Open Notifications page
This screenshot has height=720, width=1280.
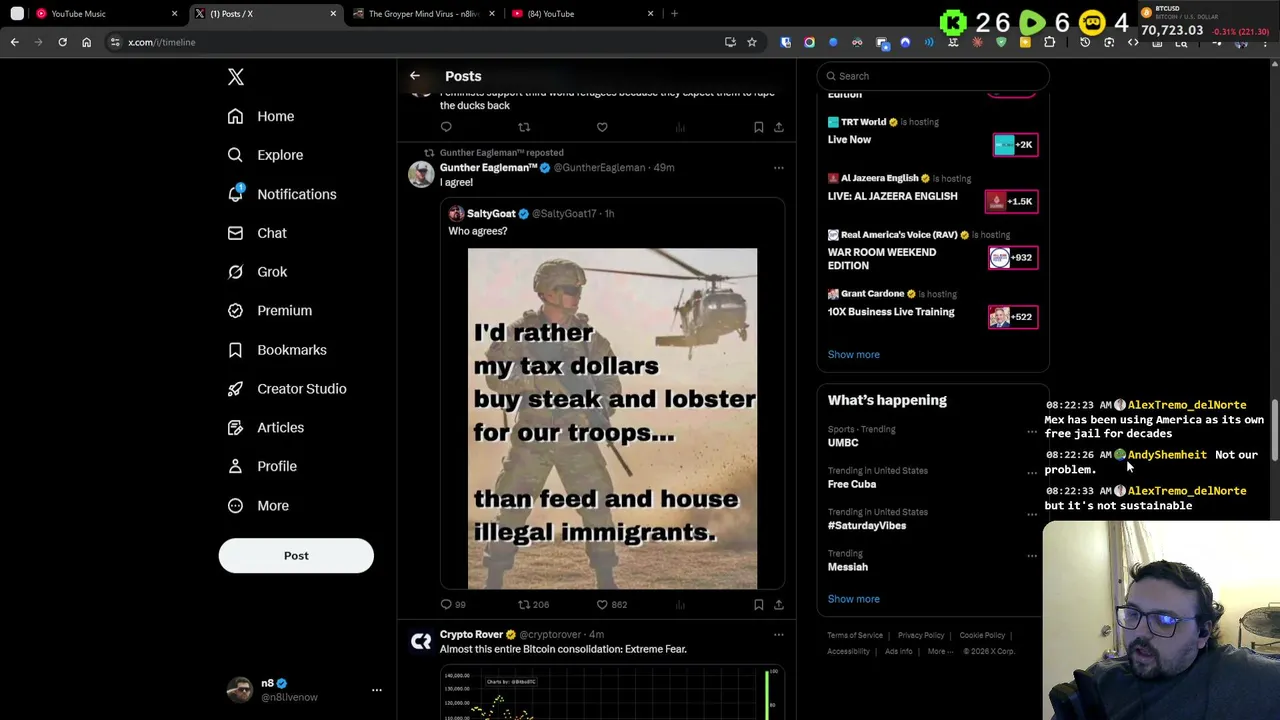click(282, 194)
